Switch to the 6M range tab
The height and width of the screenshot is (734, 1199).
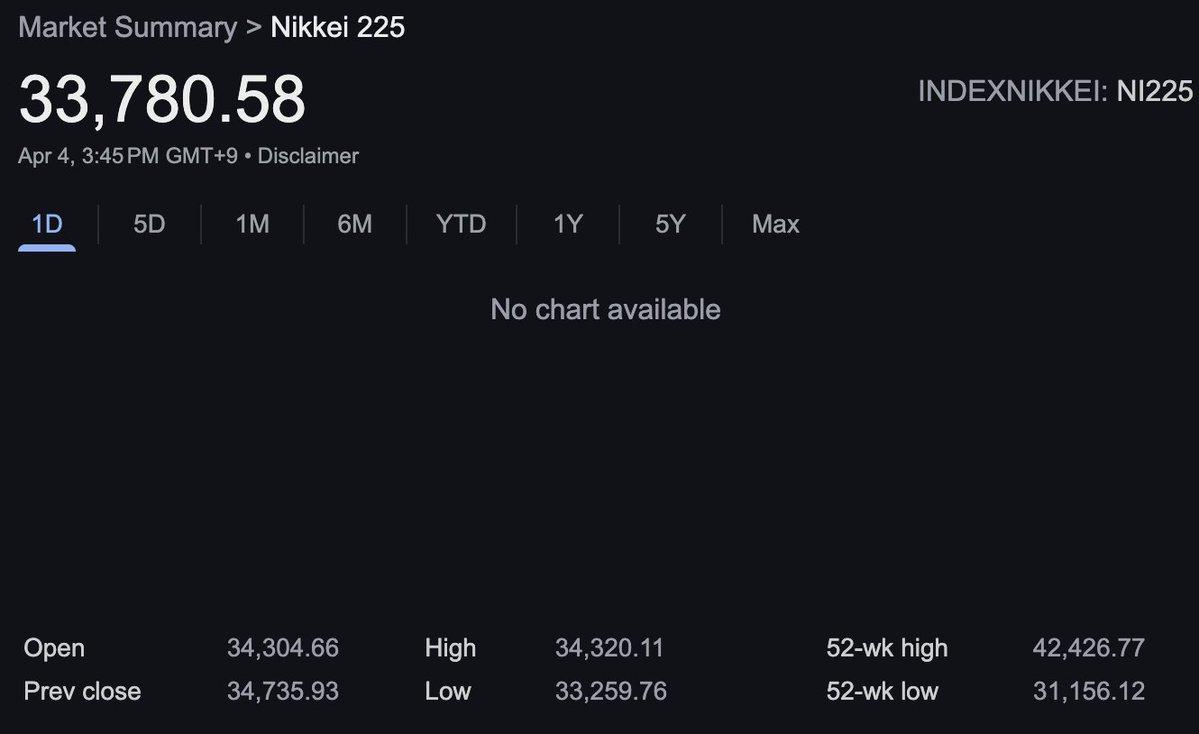(x=355, y=224)
